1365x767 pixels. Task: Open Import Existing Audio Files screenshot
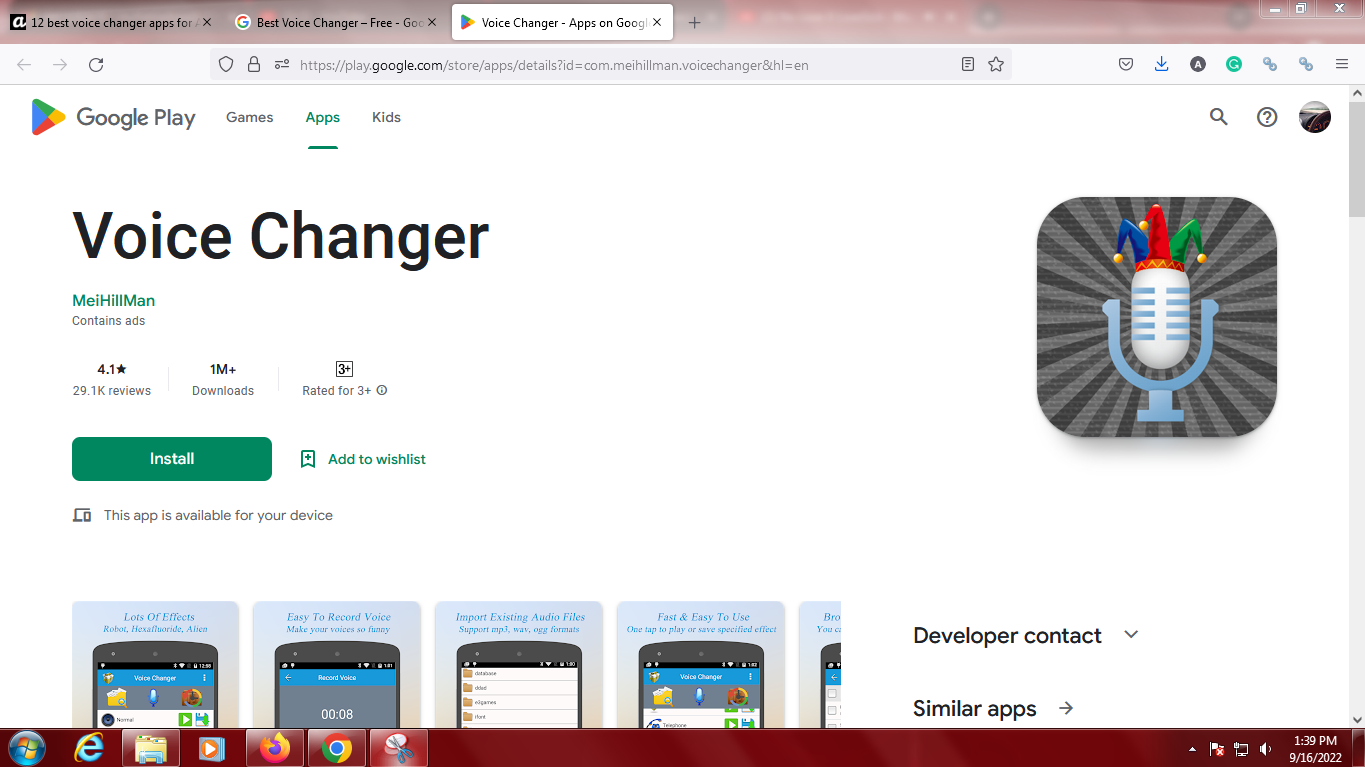pos(519,664)
